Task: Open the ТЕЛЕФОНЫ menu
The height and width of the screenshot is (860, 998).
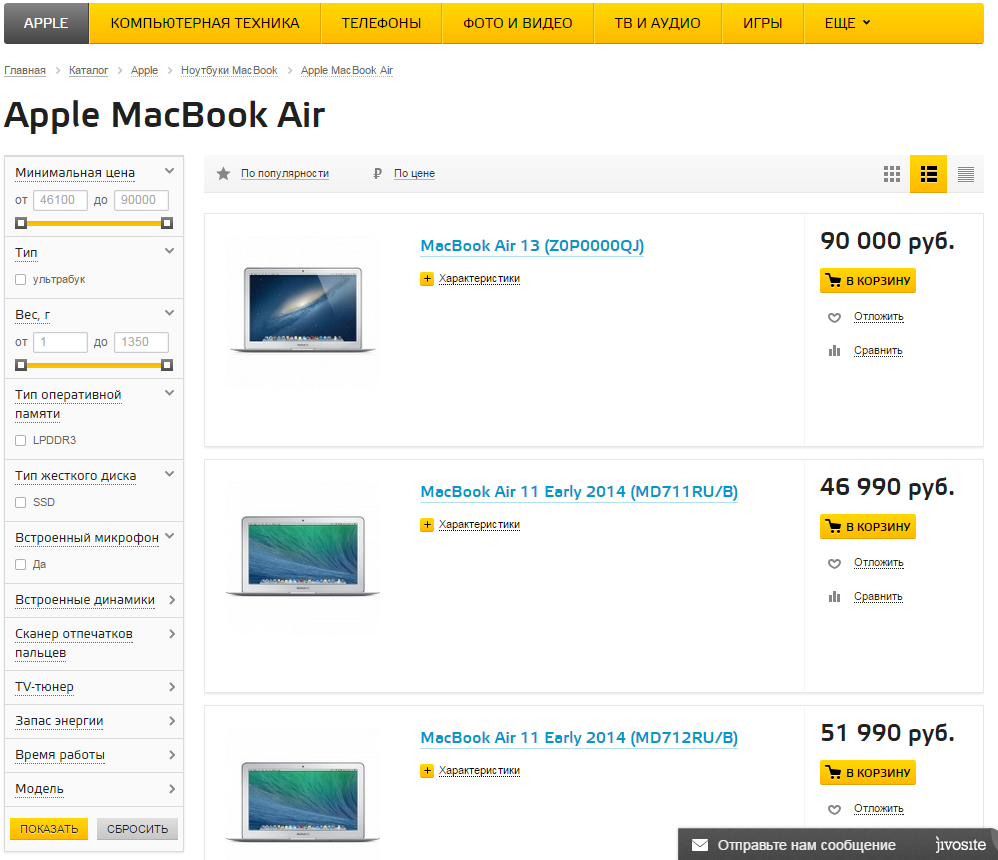Action: click(381, 23)
